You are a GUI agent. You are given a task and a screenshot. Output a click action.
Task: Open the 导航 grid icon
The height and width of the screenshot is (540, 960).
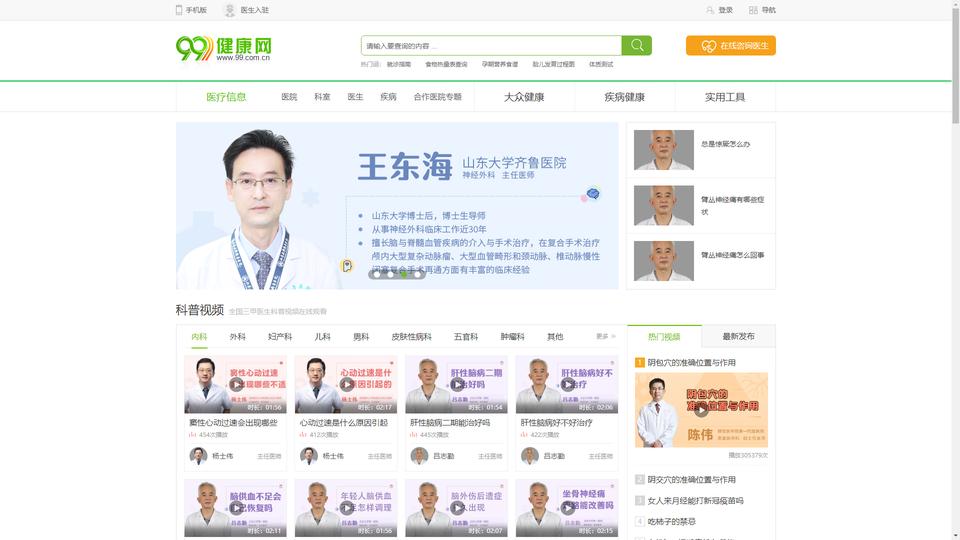tap(753, 10)
